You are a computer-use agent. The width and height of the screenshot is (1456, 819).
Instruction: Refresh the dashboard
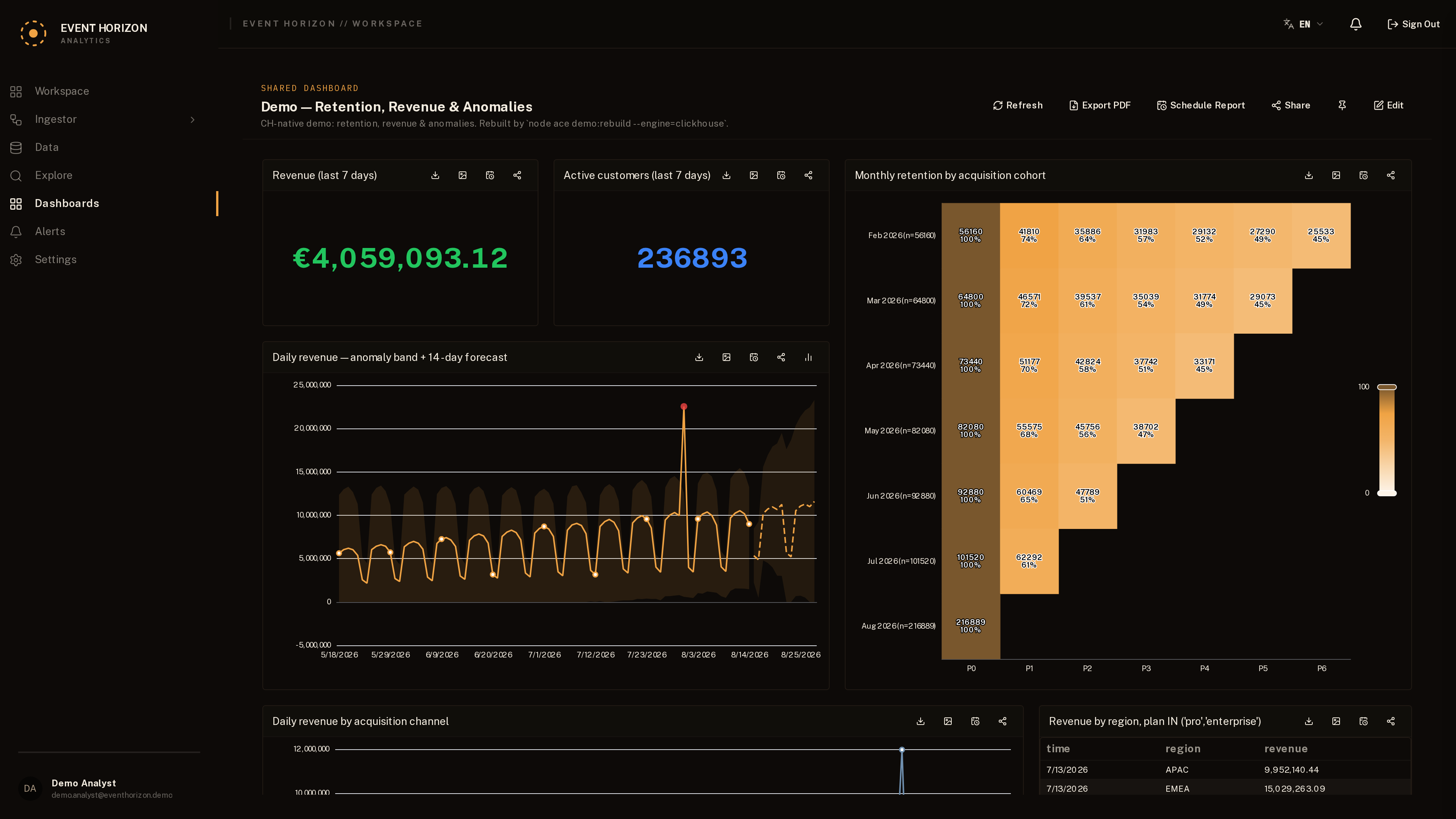pos(1018,105)
